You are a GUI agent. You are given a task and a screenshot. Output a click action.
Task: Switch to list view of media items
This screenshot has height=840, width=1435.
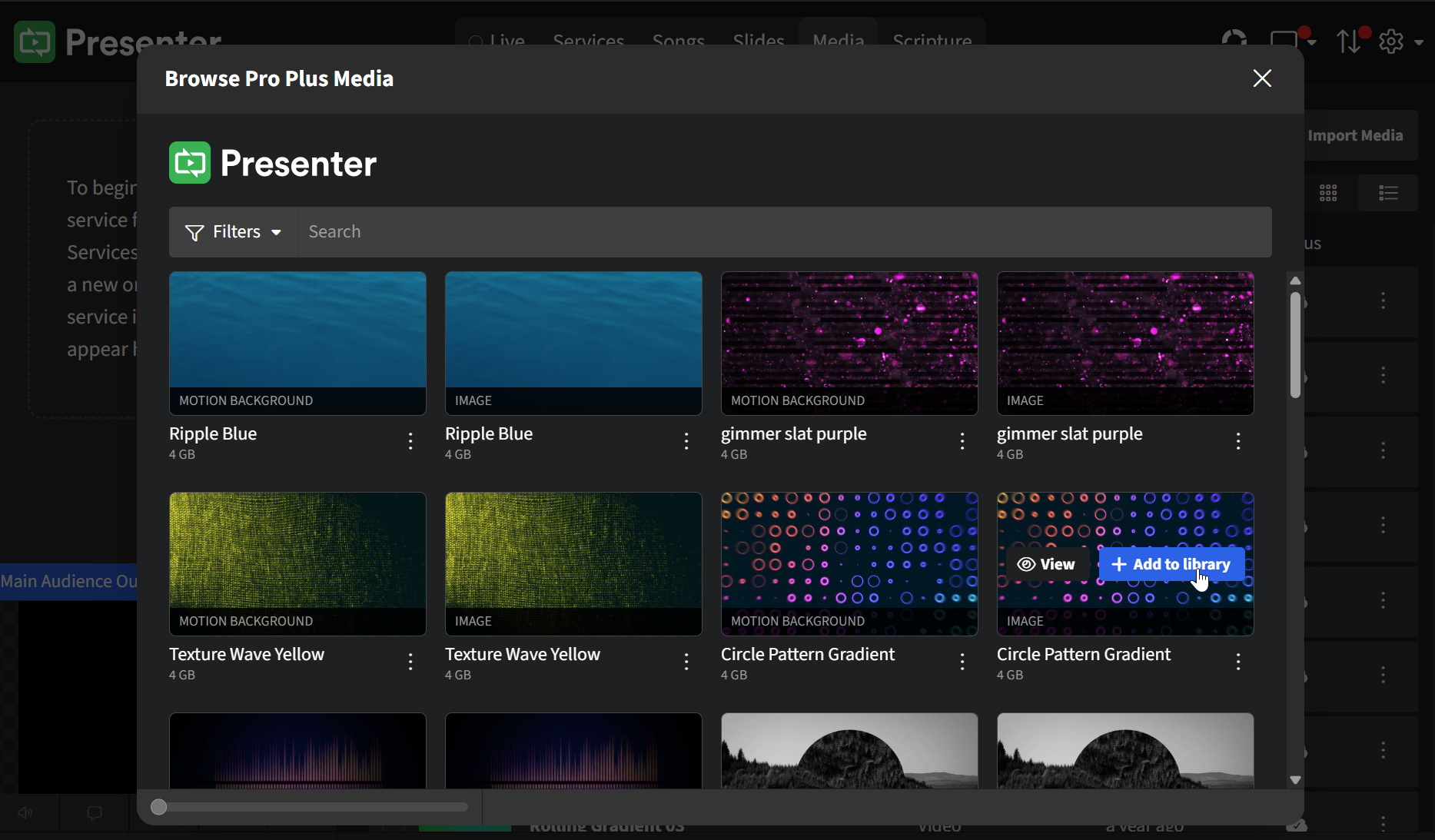1387,193
